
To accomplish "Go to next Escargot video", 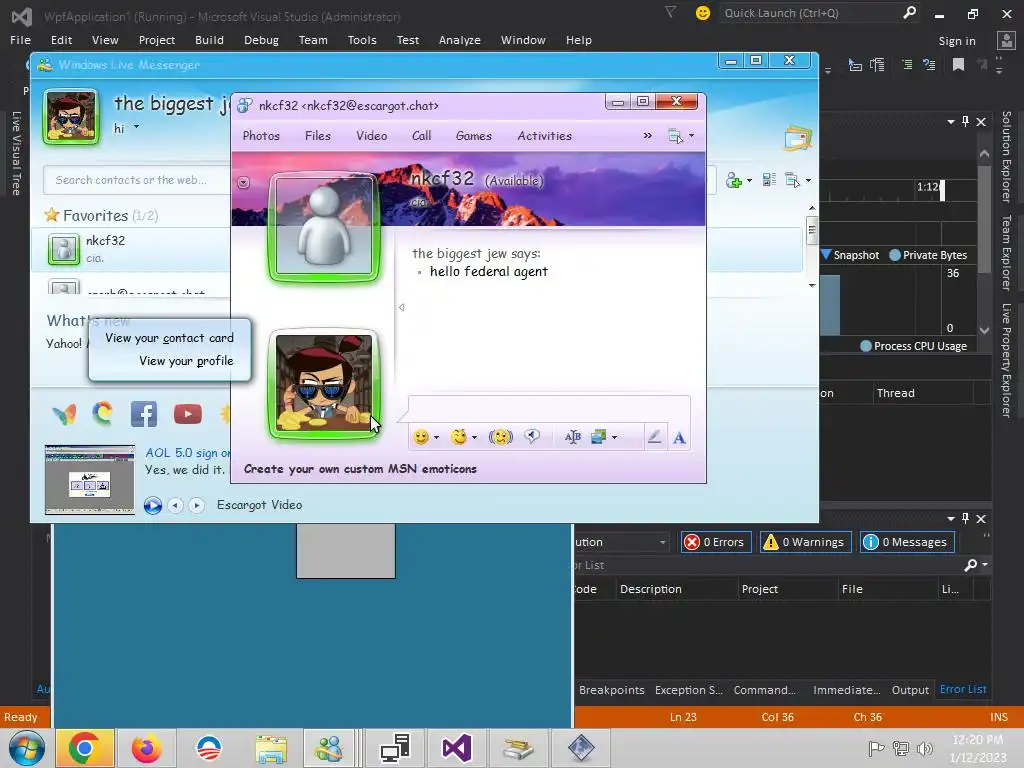I will coord(196,505).
